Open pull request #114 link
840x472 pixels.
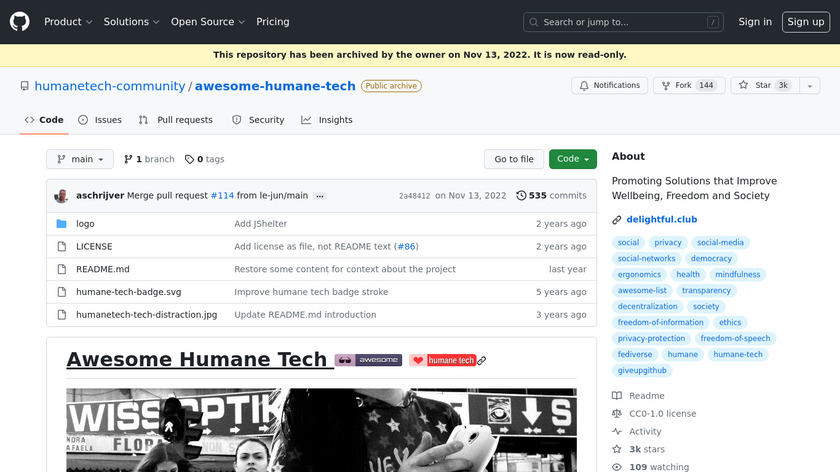(x=222, y=196)
